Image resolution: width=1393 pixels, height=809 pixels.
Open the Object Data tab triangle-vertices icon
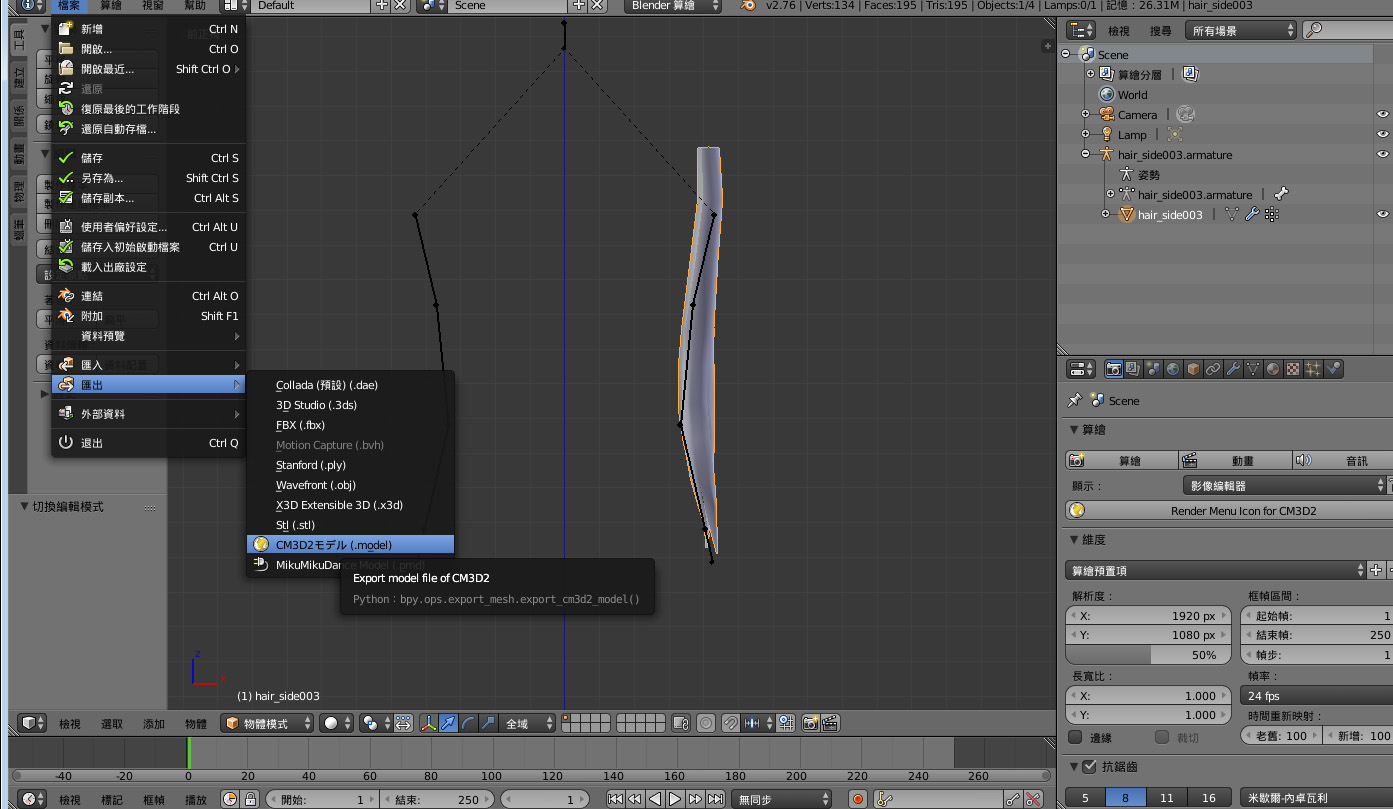(1253, 369)
